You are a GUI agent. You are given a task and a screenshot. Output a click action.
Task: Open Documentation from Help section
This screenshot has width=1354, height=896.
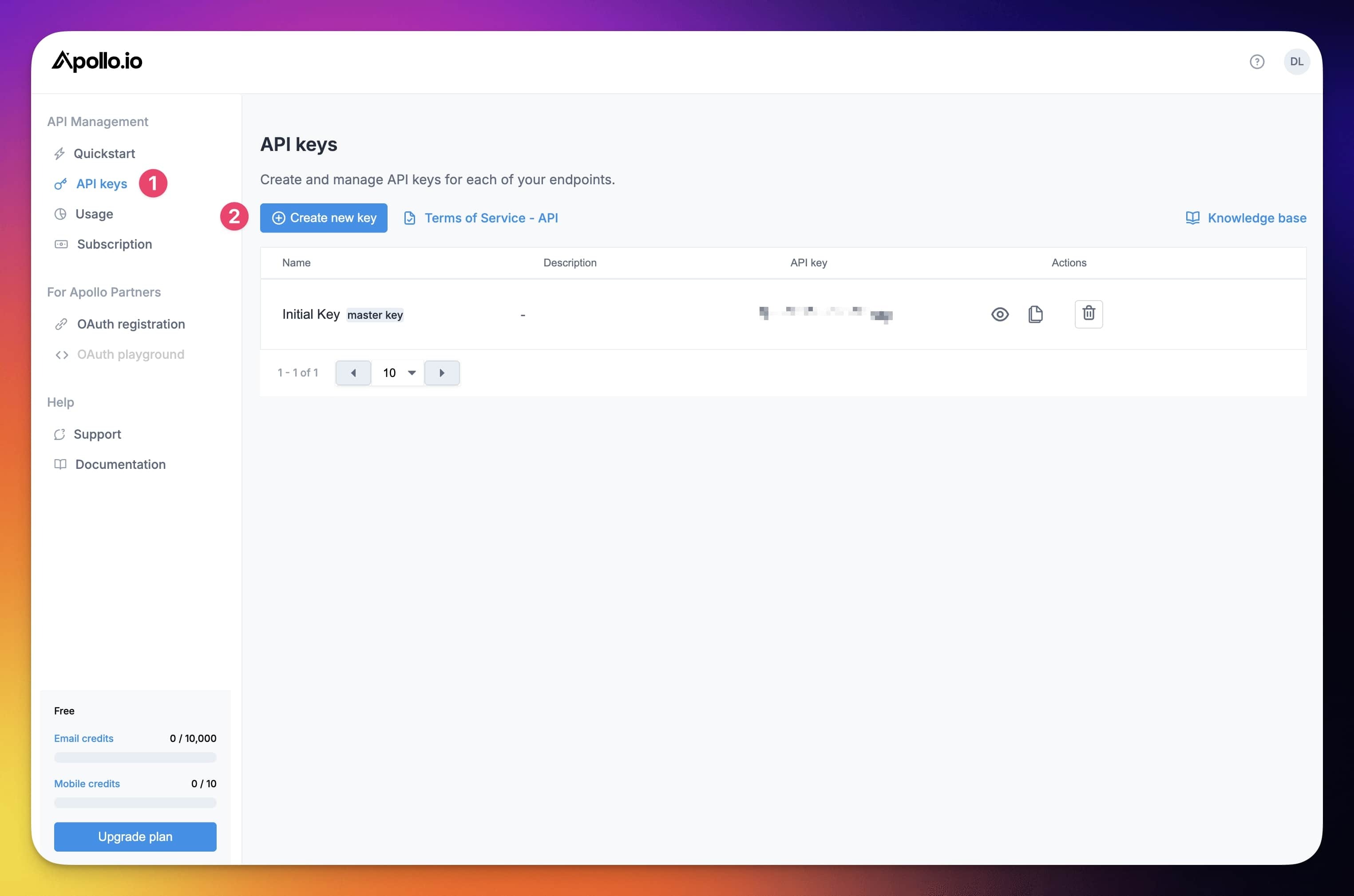[x=120, y=464]
